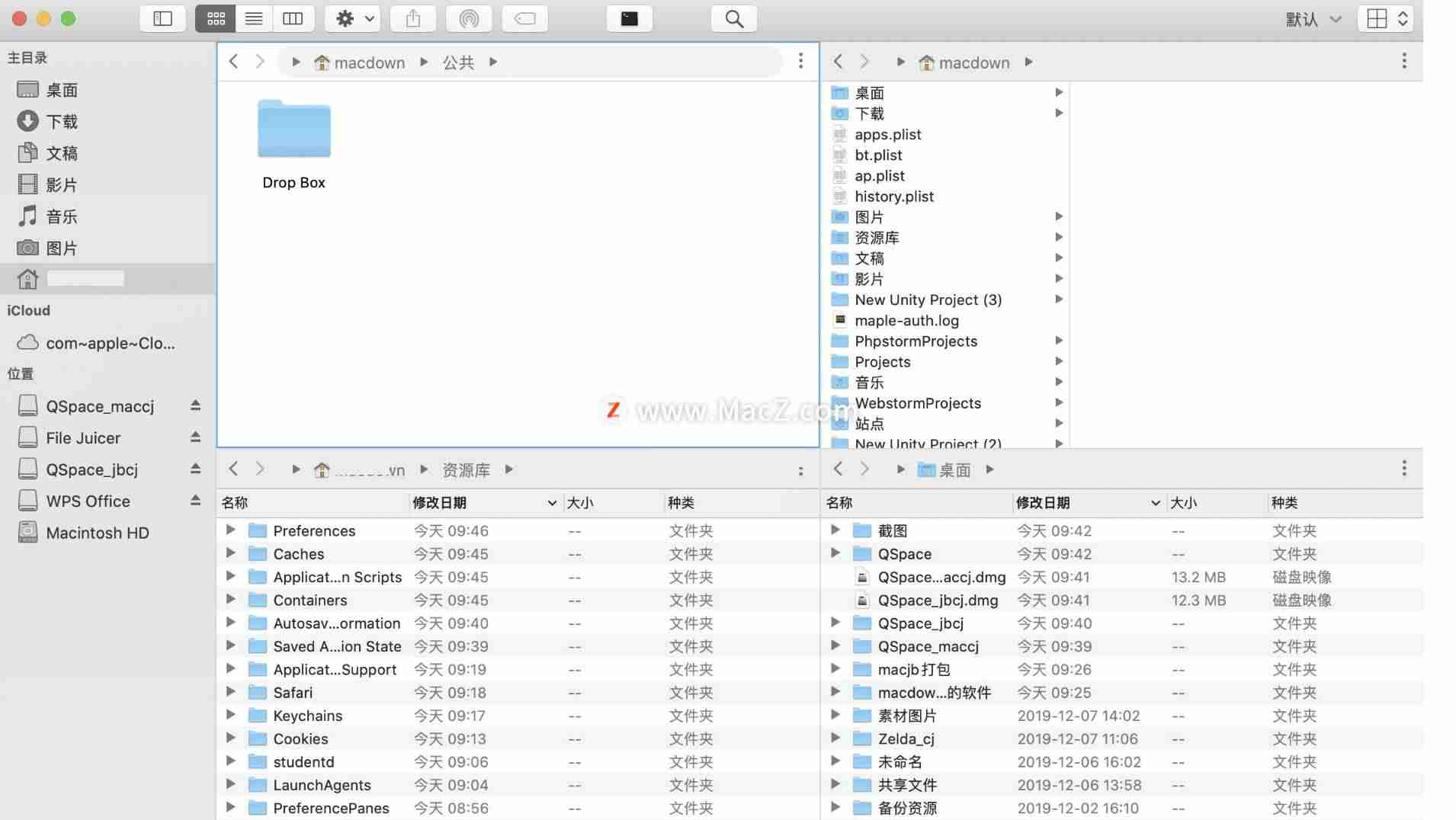Open com~apple~Clo... iCloud item
1456x820 pixels.
tap(107, 343)
